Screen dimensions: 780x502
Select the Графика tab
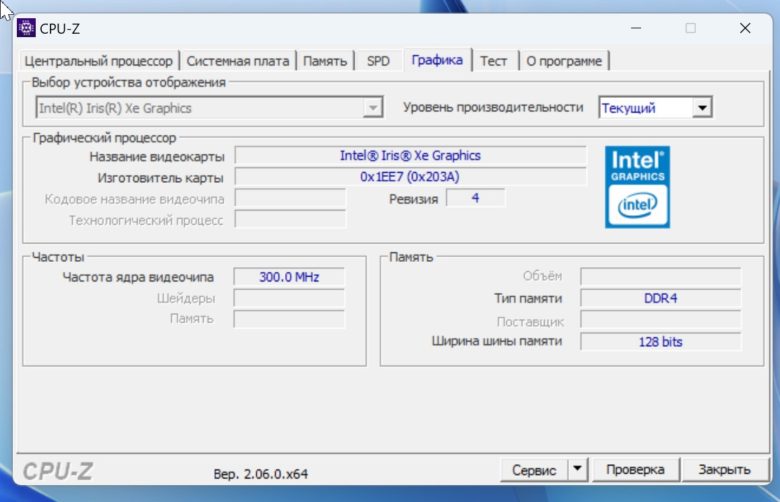[x=437, y=60]
